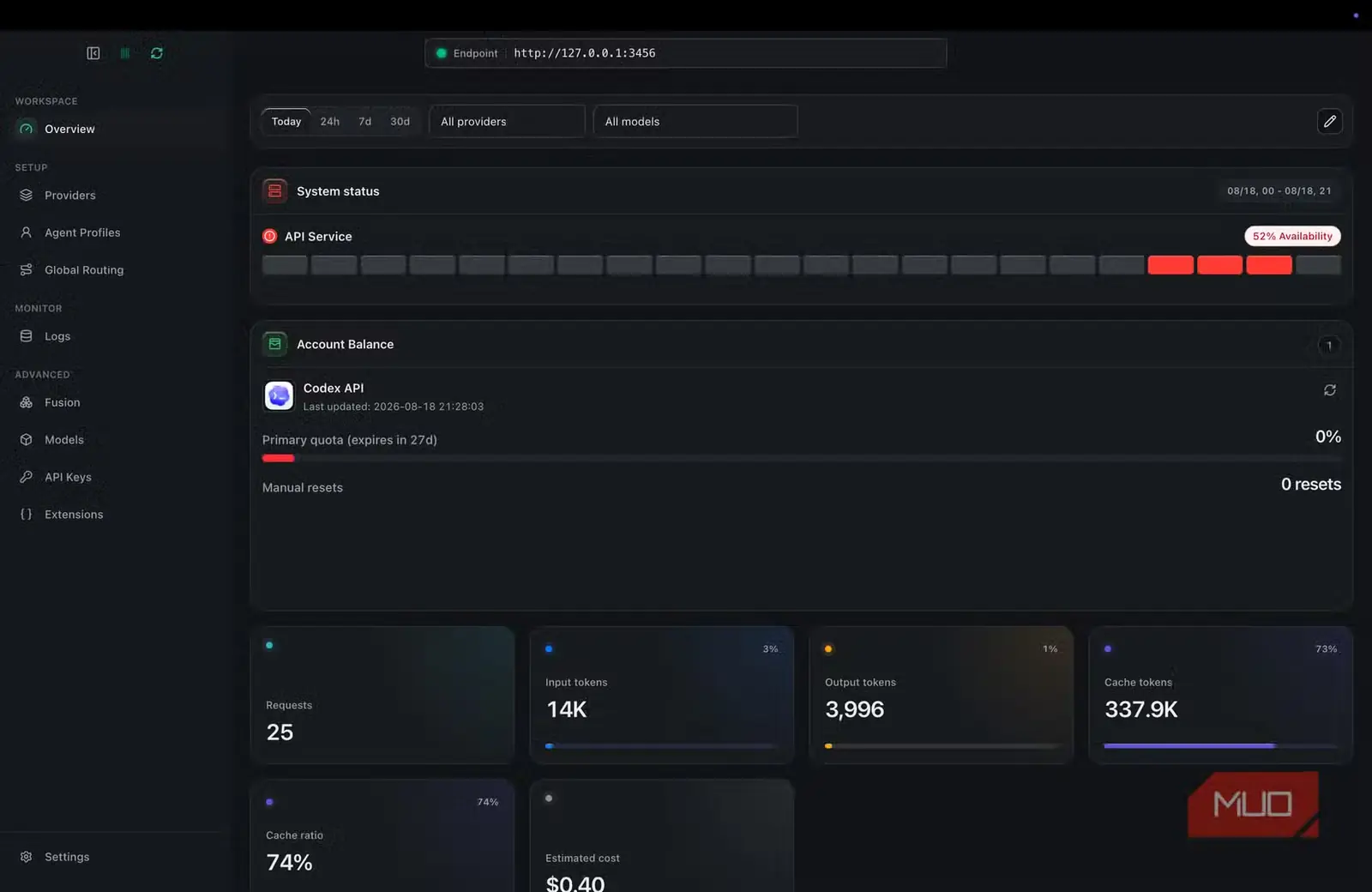Click the green refresh icon in the sidebar header
This screenshot has height=892, width=1372.
pyautogui.click(x=157, y=53)
